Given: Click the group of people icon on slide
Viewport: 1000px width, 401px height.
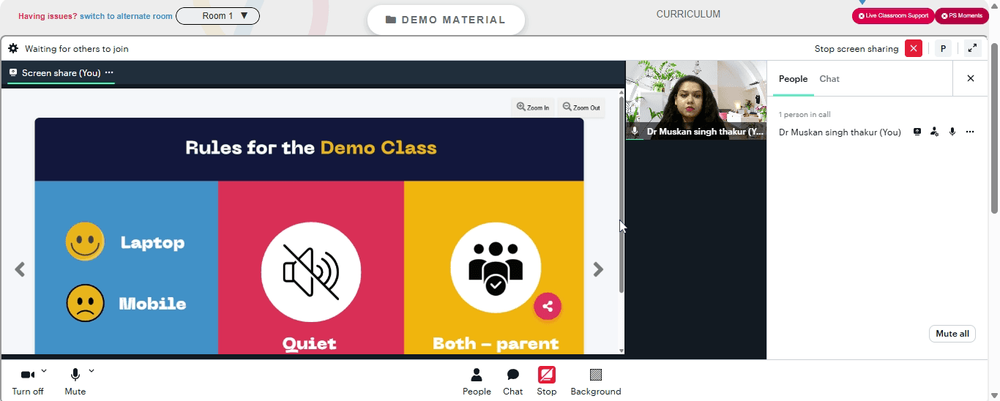Looking at the screenshot, I should (x=496, y=268).
